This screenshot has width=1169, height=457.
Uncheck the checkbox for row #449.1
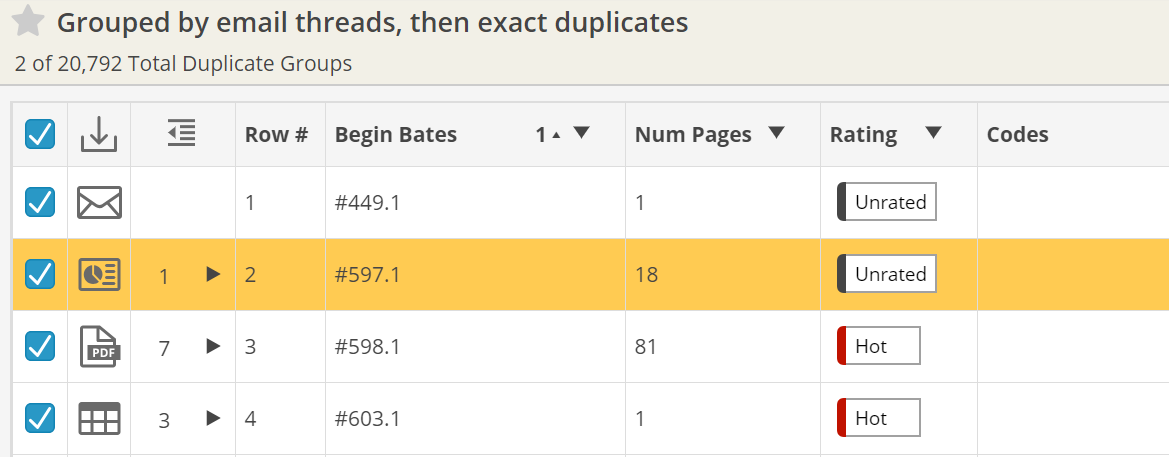pyautogui.click(x=40, y=202)
